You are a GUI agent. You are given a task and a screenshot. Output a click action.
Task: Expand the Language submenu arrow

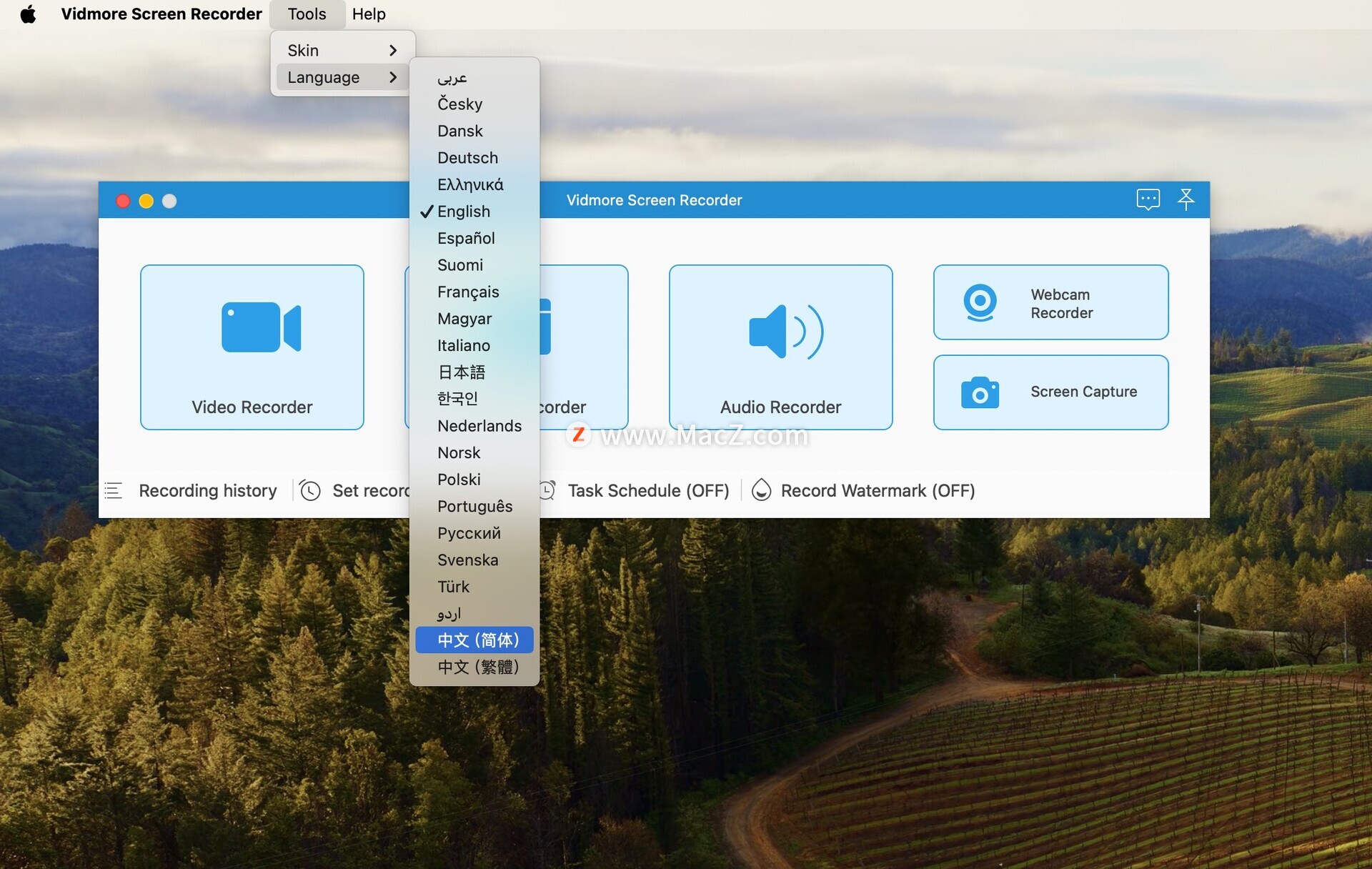pyautogui.click(x=392, y=77)
